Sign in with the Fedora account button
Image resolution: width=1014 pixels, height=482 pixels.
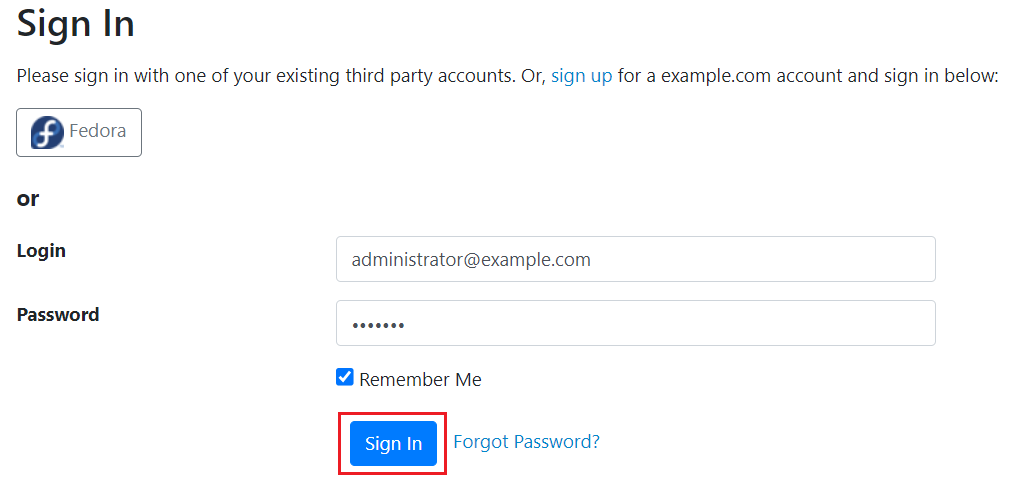(x=79, y=132)
